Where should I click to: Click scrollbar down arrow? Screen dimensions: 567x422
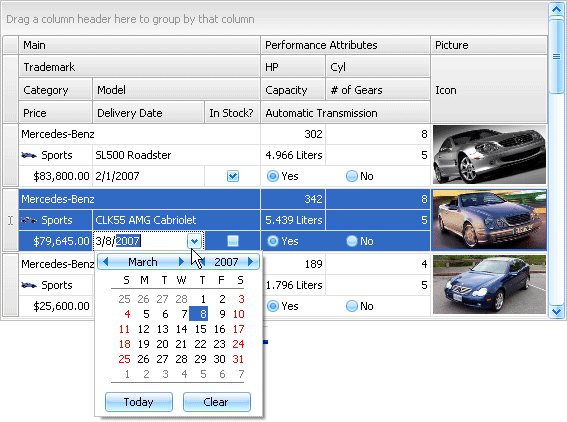557,311
